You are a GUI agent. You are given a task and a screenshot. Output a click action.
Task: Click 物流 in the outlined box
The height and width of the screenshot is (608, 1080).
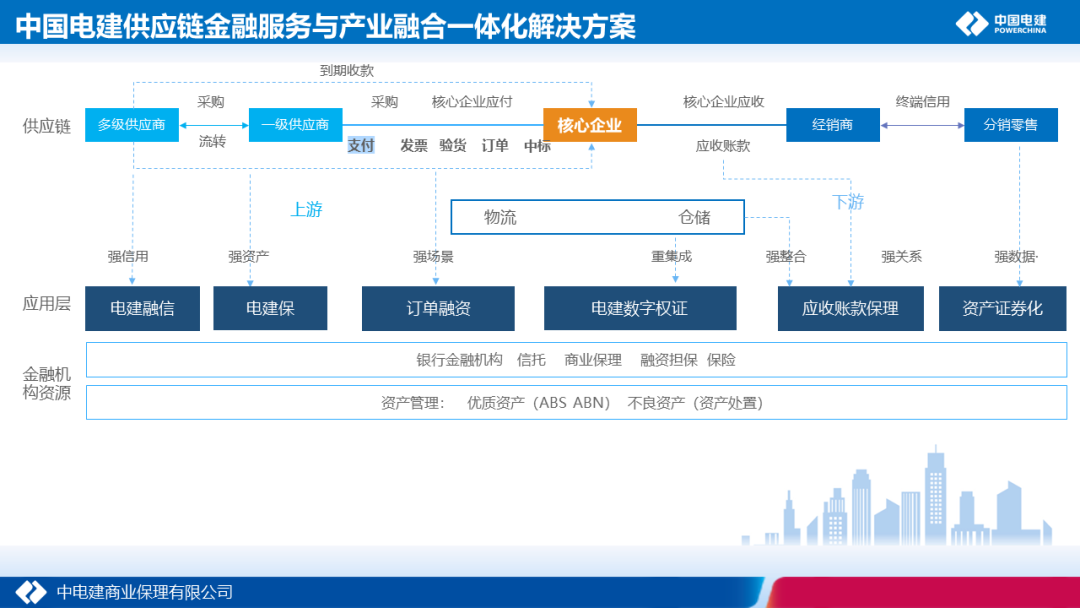click(x=500, y=218)
